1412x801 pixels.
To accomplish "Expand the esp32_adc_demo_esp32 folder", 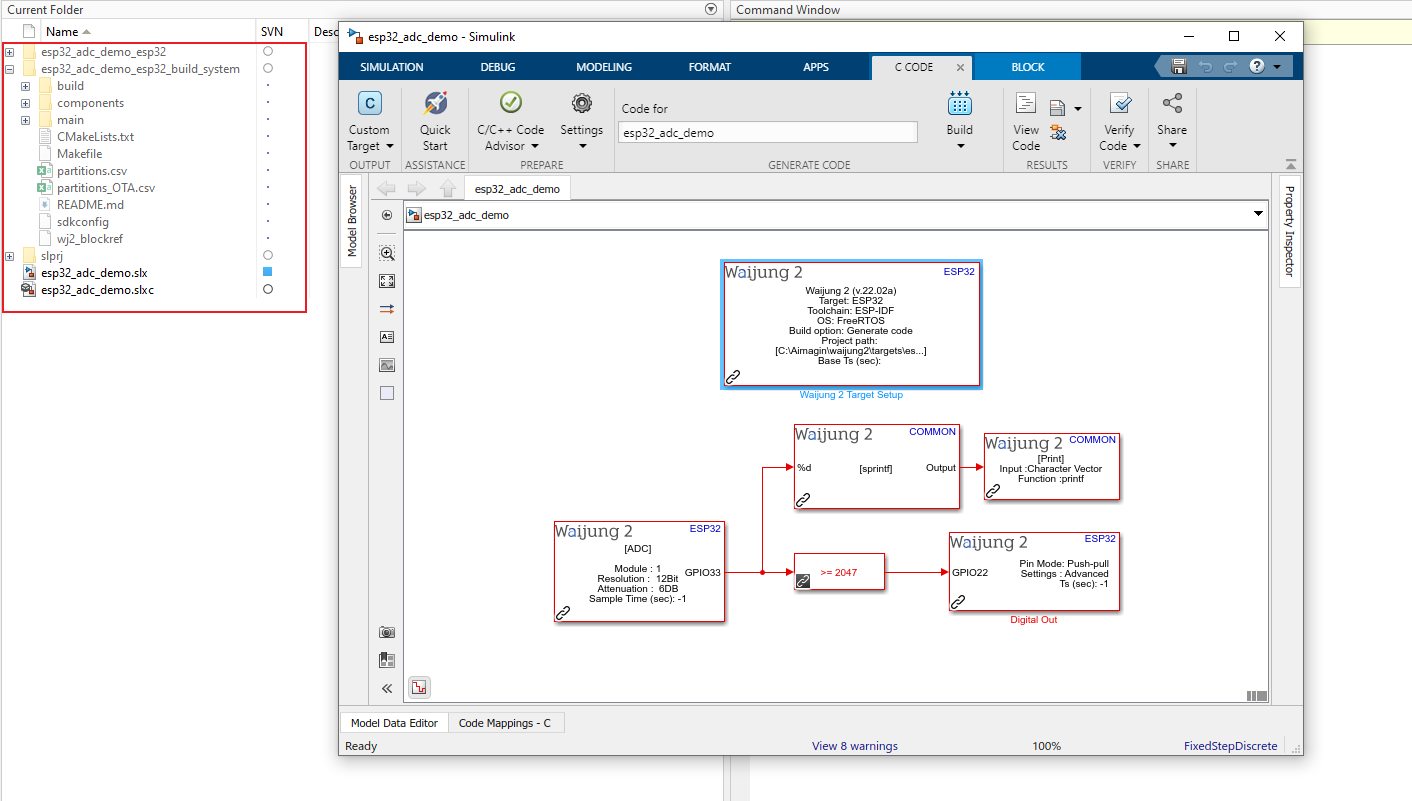I will point(9,52).
